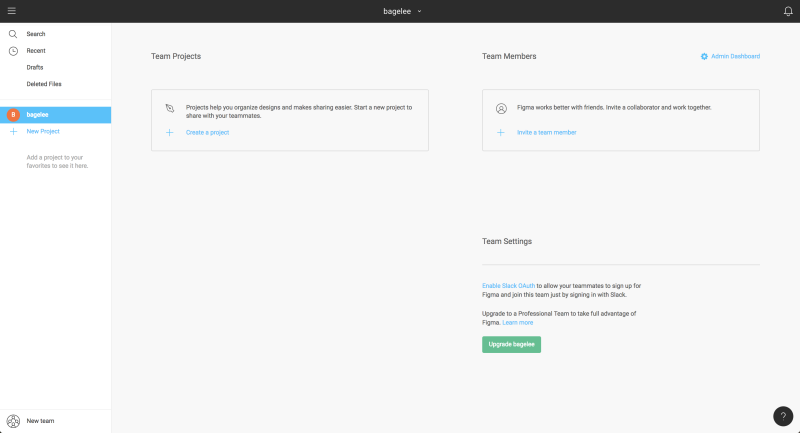This screenshot has height=433, width=800.
Task: Open notifications bell icon
Action: (x=788, y=11)
